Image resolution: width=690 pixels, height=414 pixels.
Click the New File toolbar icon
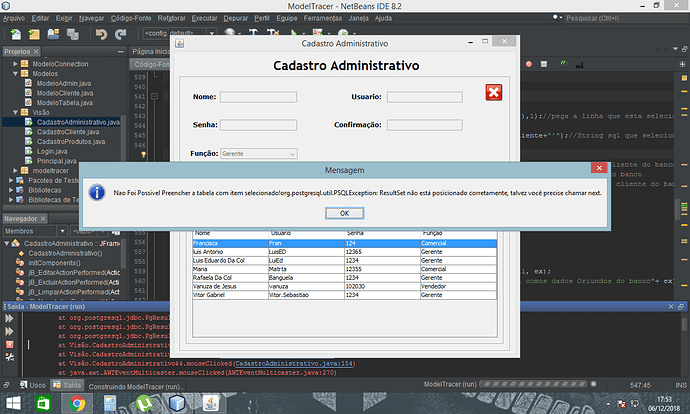[x=16, y=34]
